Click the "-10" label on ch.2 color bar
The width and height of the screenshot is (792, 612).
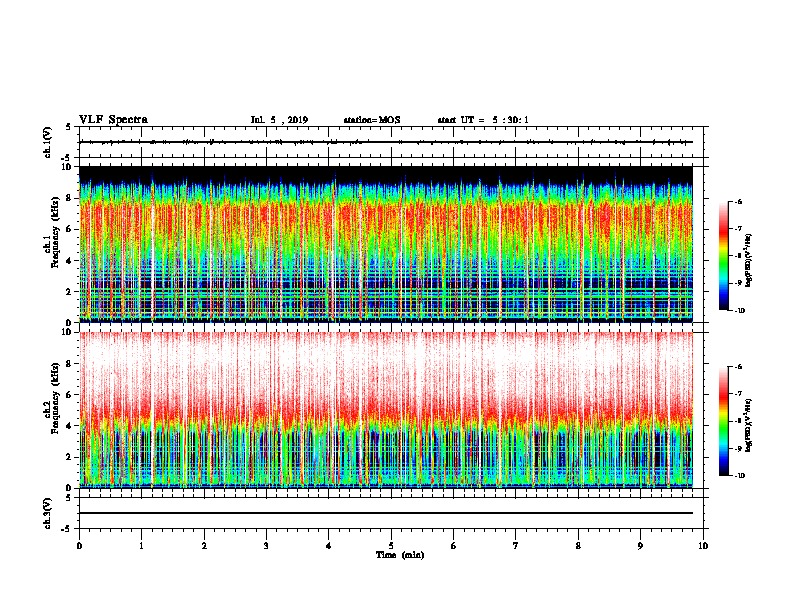(x=739, y=476)
